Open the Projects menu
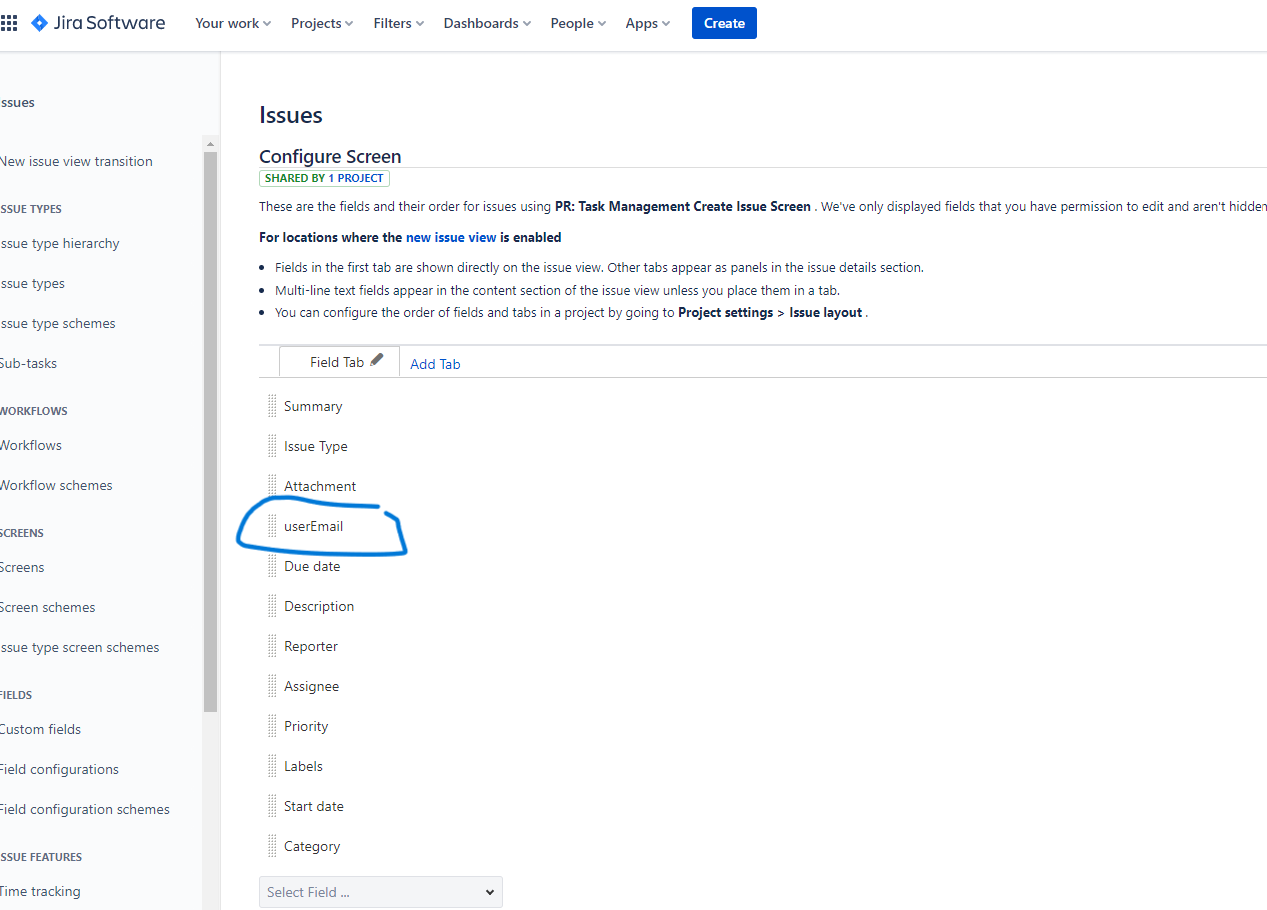 coord(321,22)
